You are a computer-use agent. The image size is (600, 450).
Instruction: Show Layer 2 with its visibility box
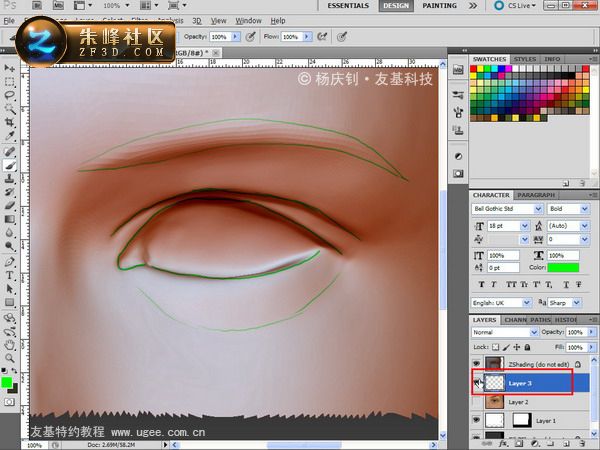[x=476, y=402]
